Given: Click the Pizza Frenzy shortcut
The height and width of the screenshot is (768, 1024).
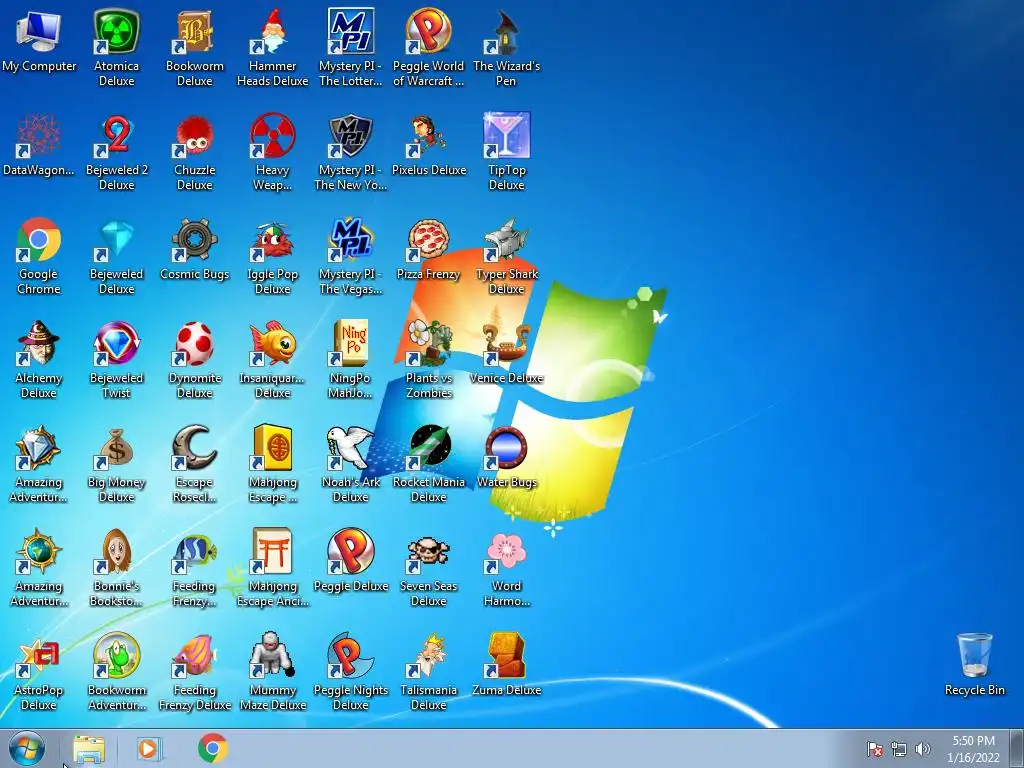Looking at the screenshot, I should [x=428, y=240].
